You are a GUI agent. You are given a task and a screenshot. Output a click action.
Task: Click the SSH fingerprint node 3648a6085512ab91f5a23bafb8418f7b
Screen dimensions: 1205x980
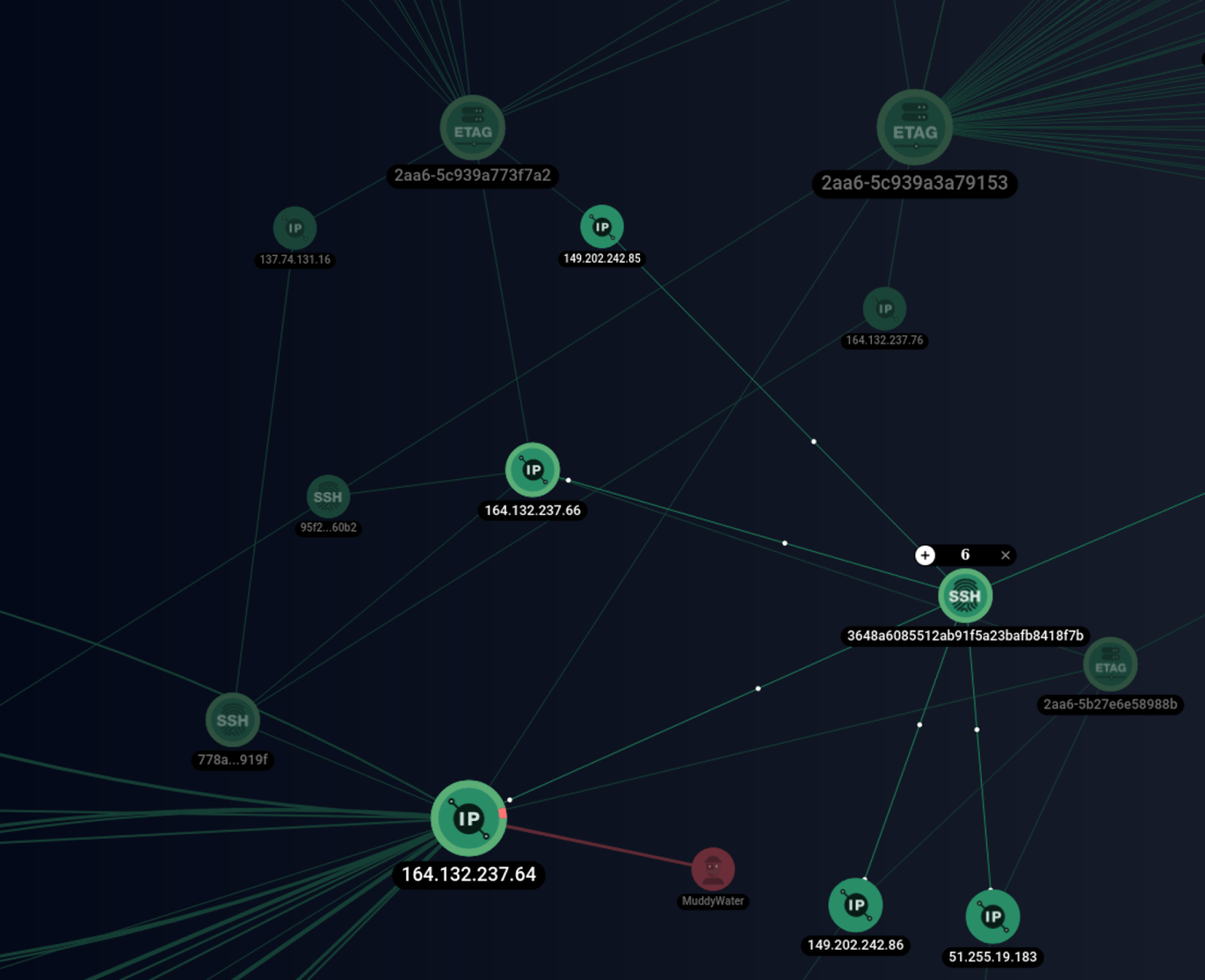tap(966, 596)
